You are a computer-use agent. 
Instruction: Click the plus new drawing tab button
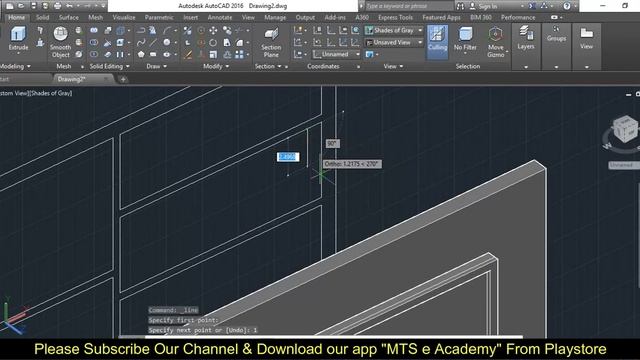coord(123,80)
